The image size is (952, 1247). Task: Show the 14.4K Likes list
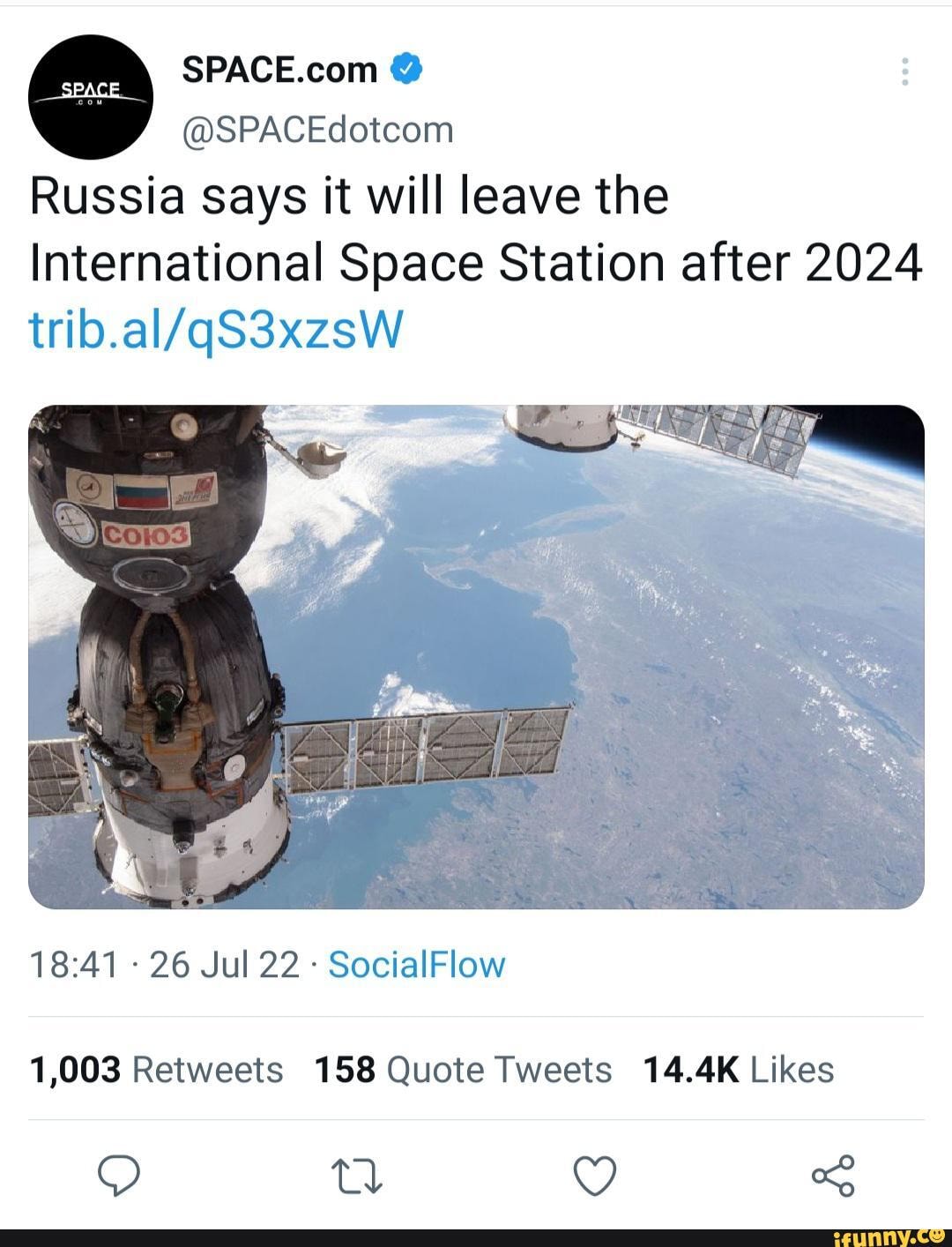(739, 1070)
